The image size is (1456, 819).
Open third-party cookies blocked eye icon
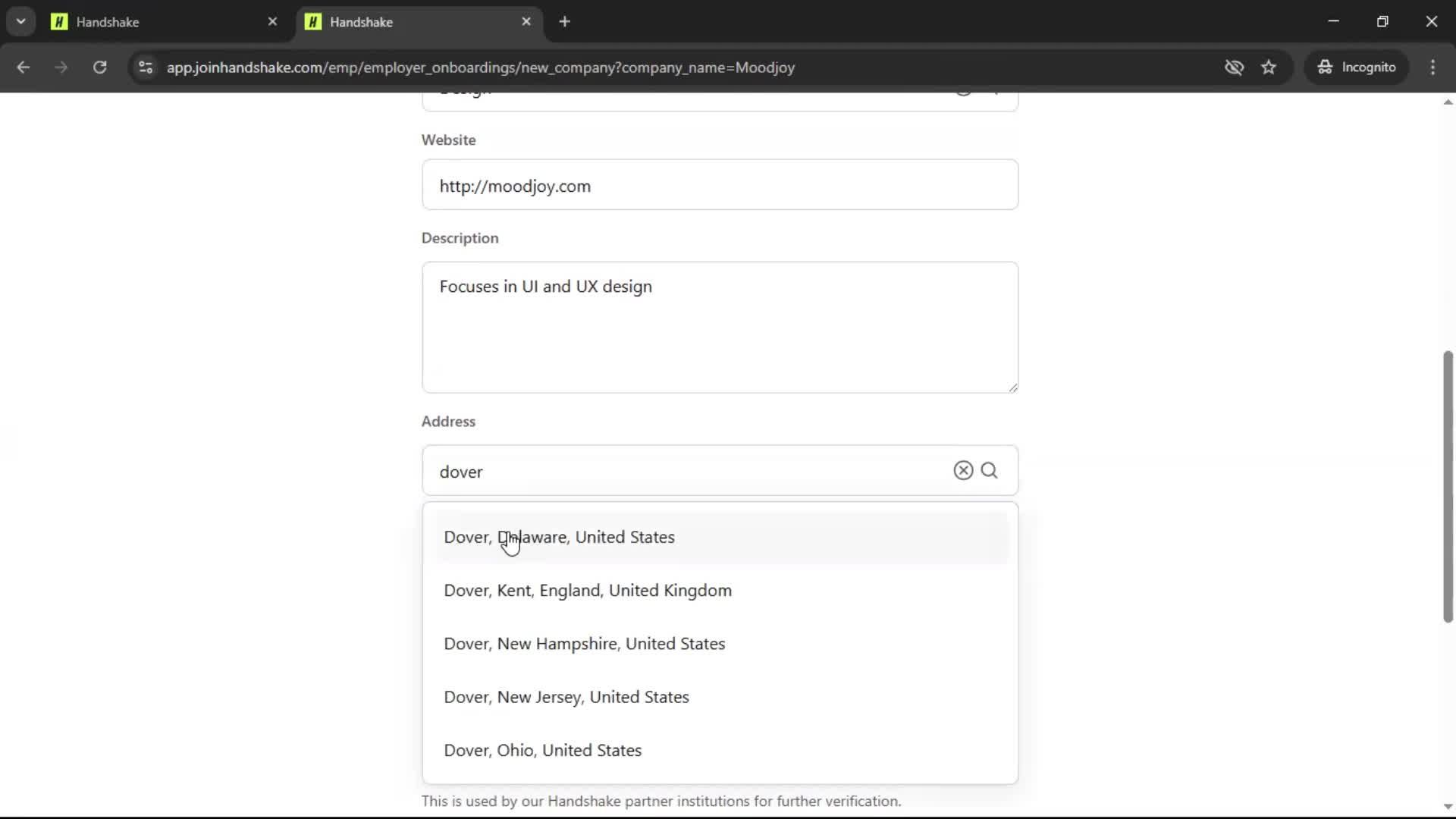1234,67
